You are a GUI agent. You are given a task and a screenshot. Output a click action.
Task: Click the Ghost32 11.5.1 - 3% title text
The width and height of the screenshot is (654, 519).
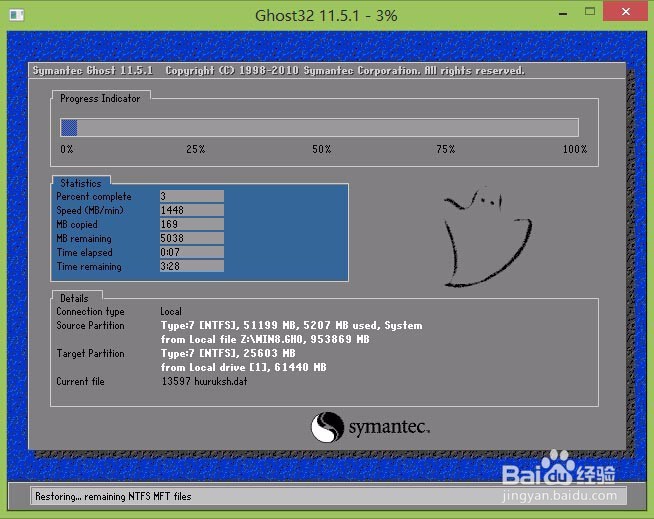326,16
